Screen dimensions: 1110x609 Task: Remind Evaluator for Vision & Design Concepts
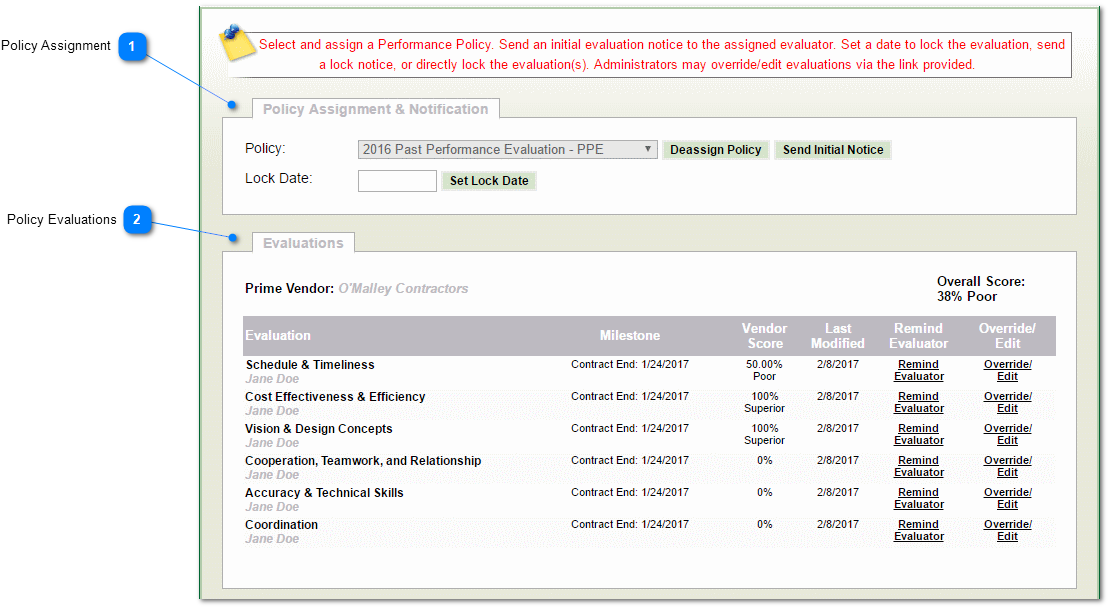918,435
